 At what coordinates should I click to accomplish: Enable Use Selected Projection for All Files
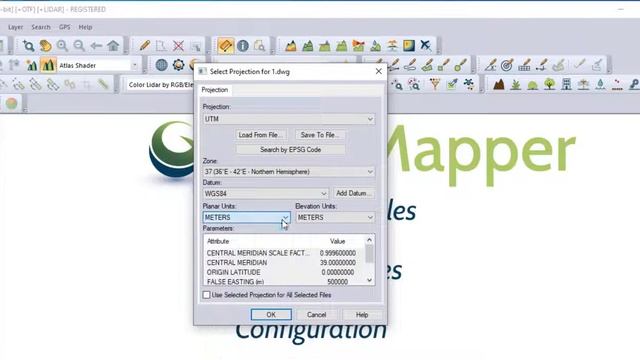tap(207, 295)
